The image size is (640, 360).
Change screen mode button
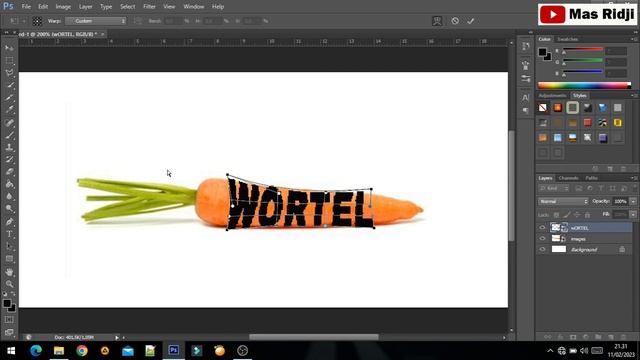pyautogui.click(x=9, y=332)
